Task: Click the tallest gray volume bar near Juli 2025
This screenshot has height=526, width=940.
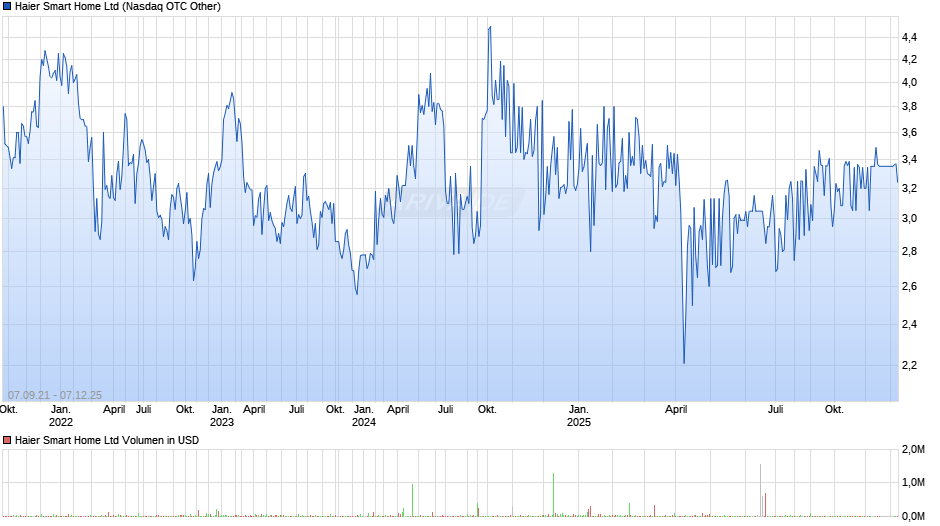Action: click(761, 490)
